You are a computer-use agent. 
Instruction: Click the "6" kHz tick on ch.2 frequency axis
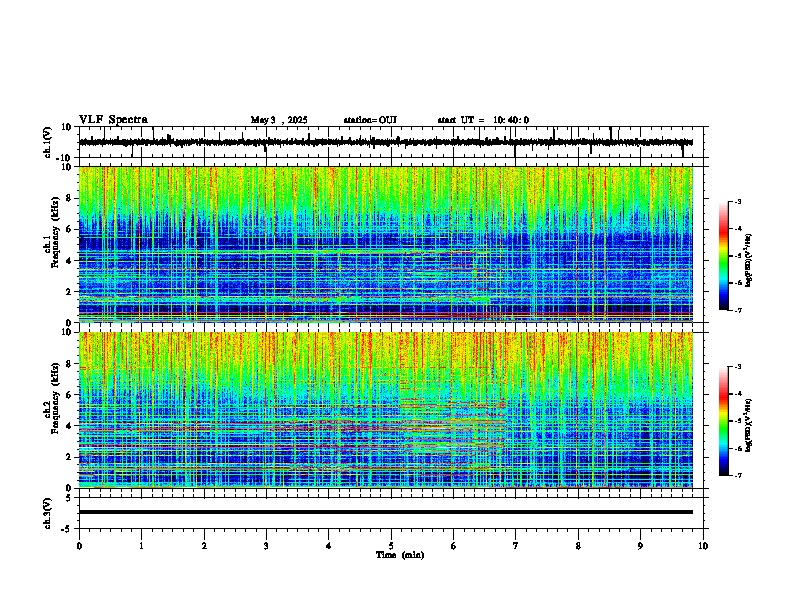point(70,394)
